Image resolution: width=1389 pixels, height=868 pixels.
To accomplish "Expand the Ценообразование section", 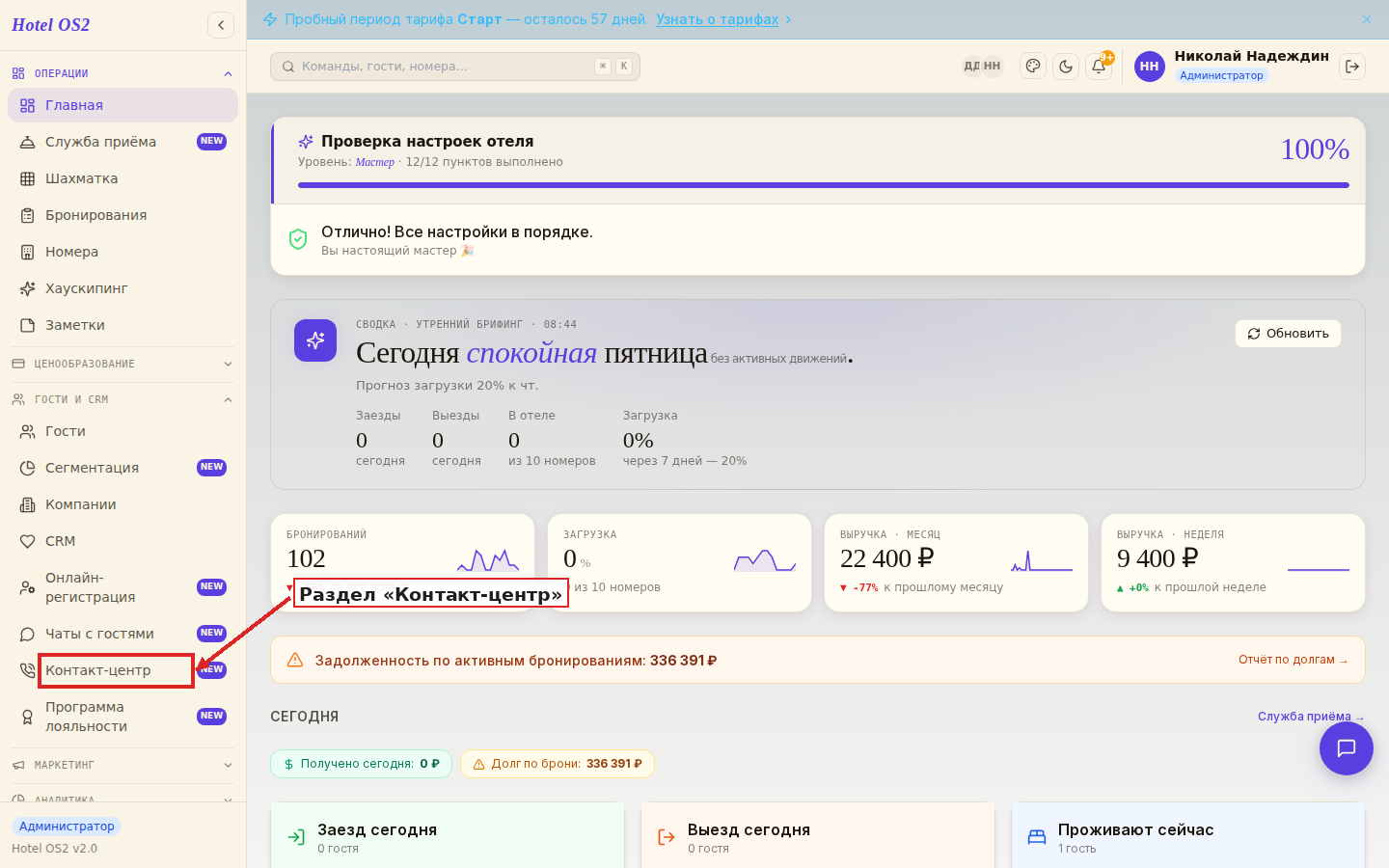I will [123, 364].
